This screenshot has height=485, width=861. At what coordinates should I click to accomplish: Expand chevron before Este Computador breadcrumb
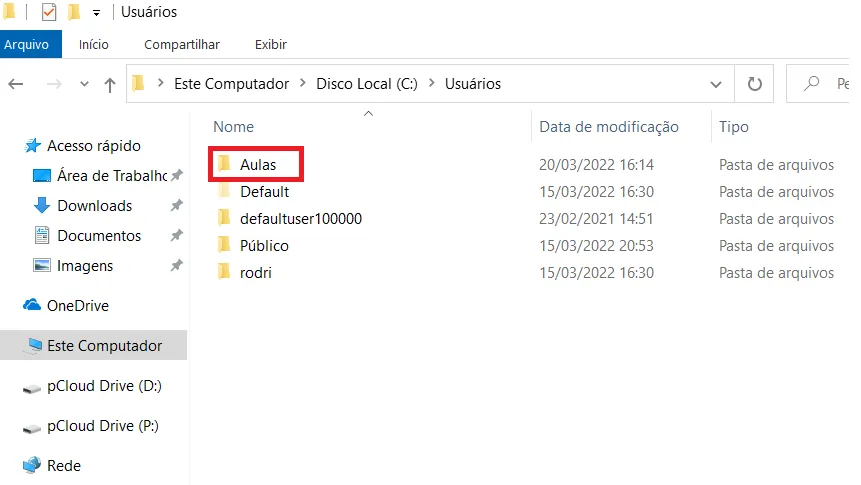[160, 83]
